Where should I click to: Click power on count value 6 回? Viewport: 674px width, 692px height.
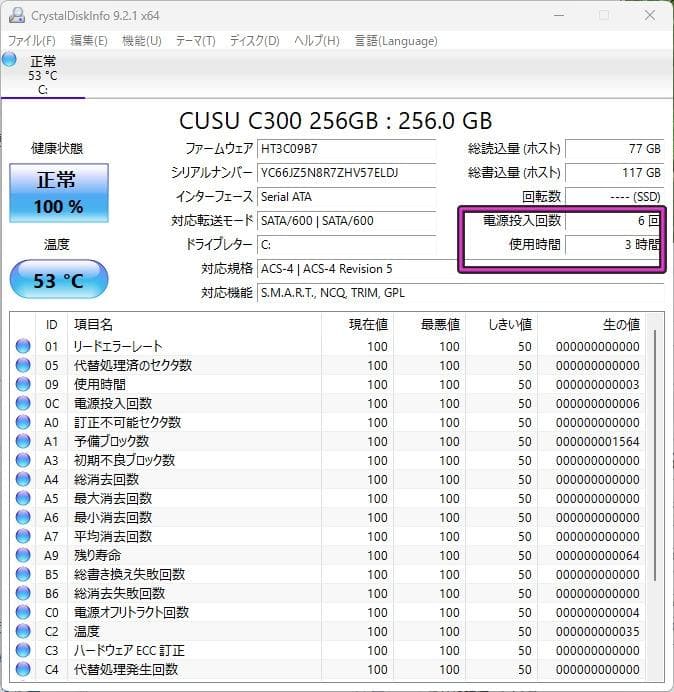(613, 220)
